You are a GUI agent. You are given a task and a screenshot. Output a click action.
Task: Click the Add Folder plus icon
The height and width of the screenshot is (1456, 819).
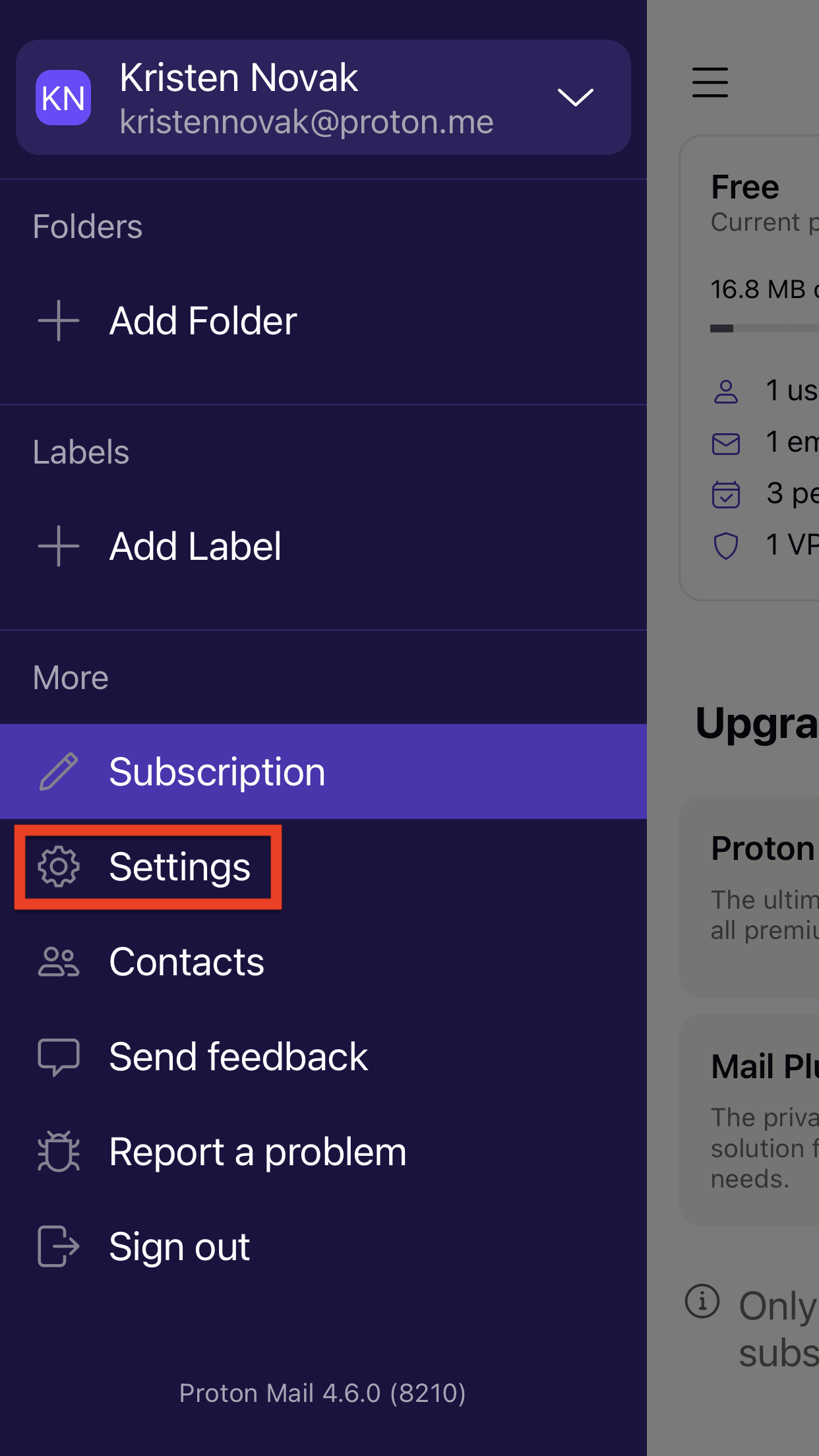(x=58, y=321)
